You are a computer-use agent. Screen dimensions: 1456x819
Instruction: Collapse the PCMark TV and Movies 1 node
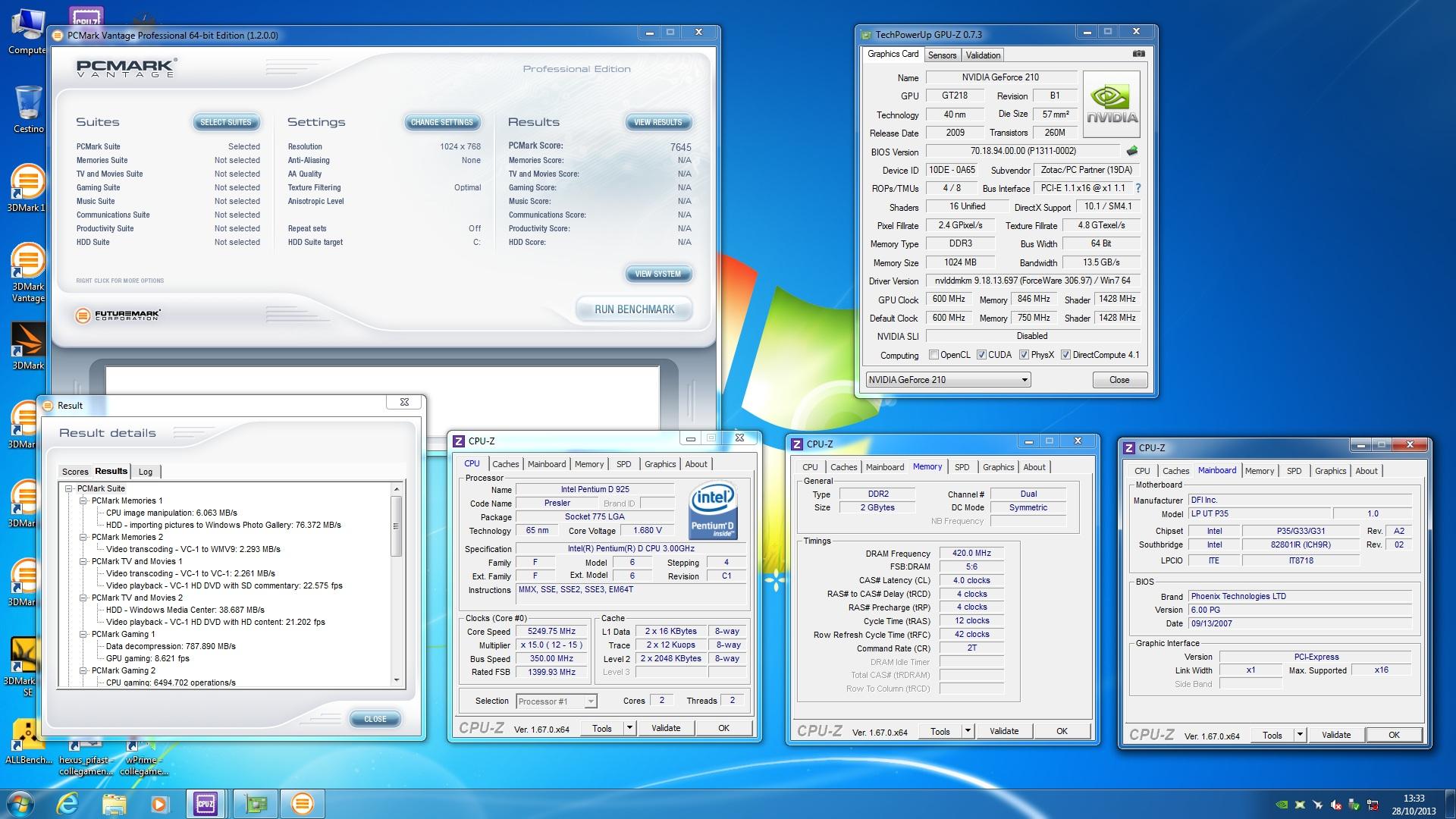[83, 562]
